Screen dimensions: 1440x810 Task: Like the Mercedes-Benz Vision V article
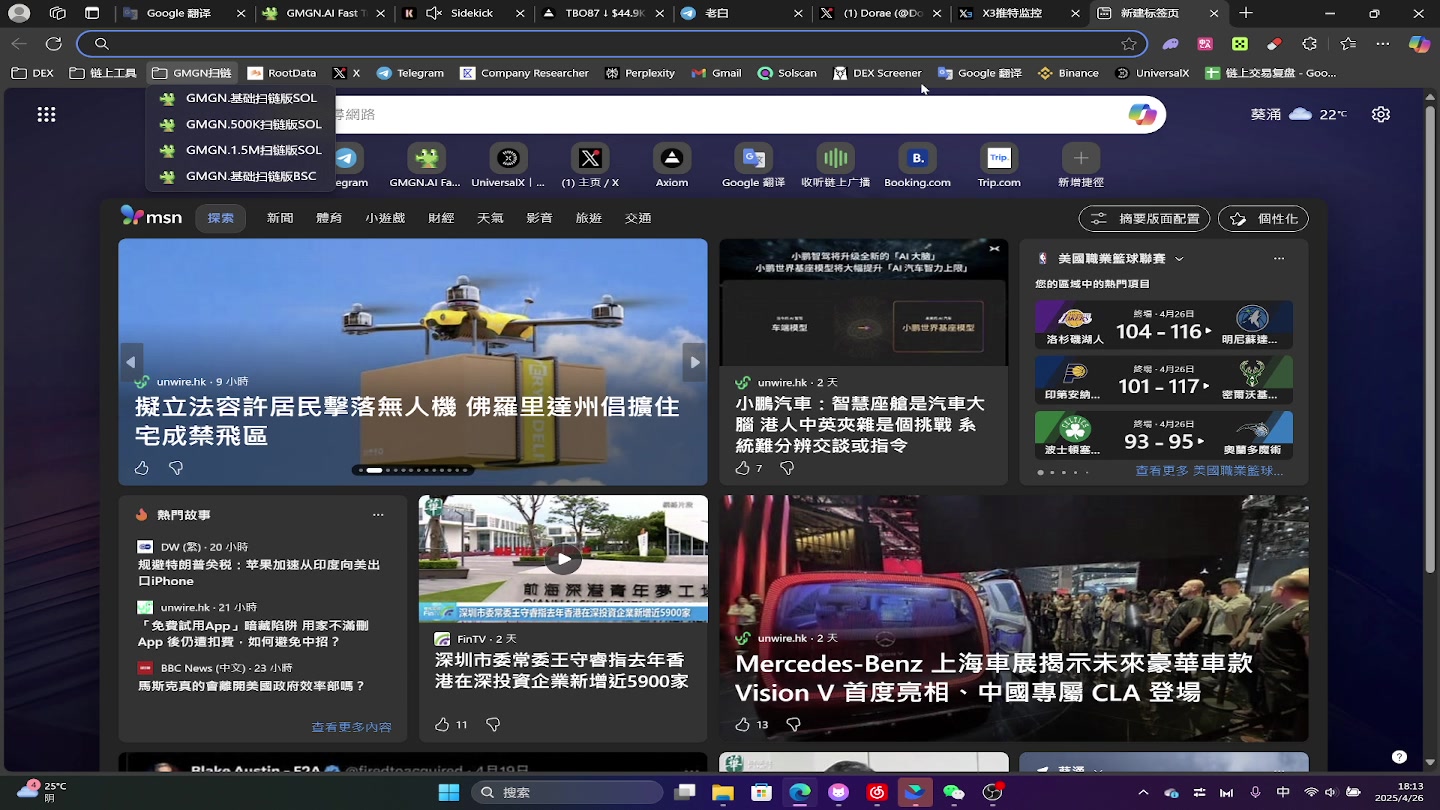[x=742, y=724]
